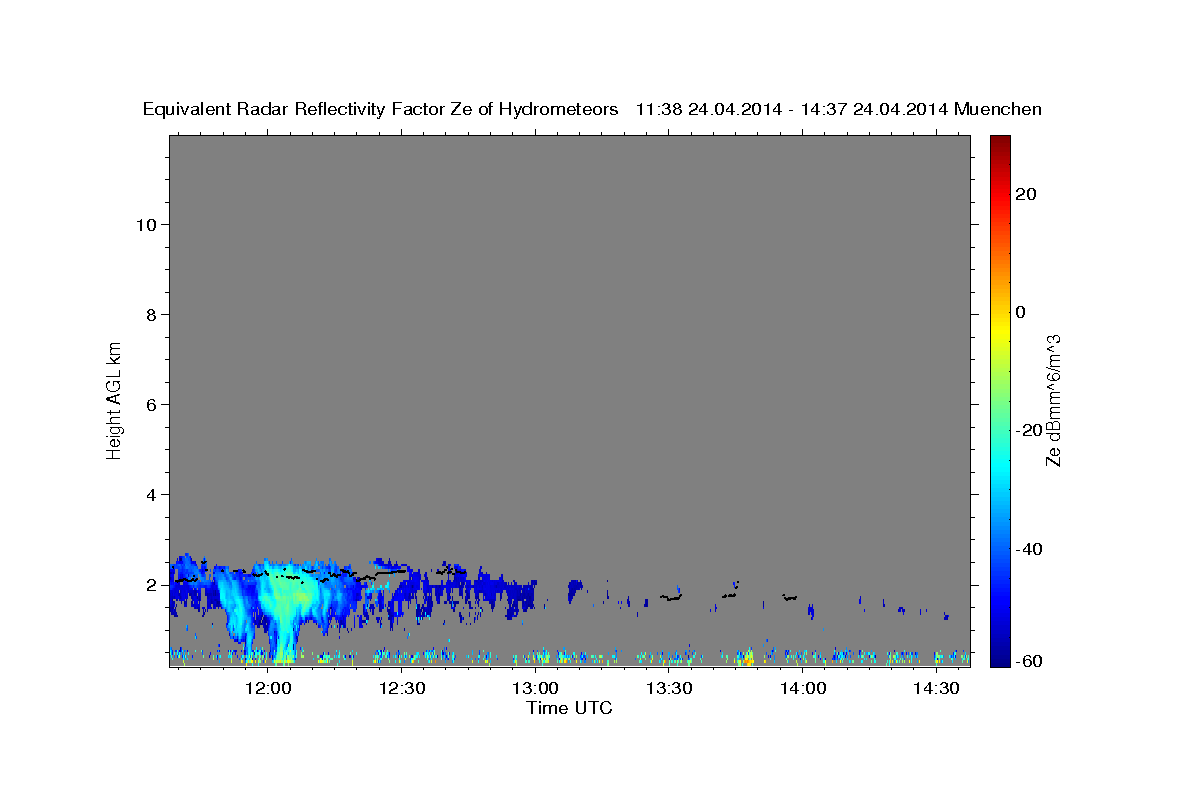This screenshot has height=800, width=1200.
Task: Click the colorbar value 0
Action: (x=1020, y=312)
